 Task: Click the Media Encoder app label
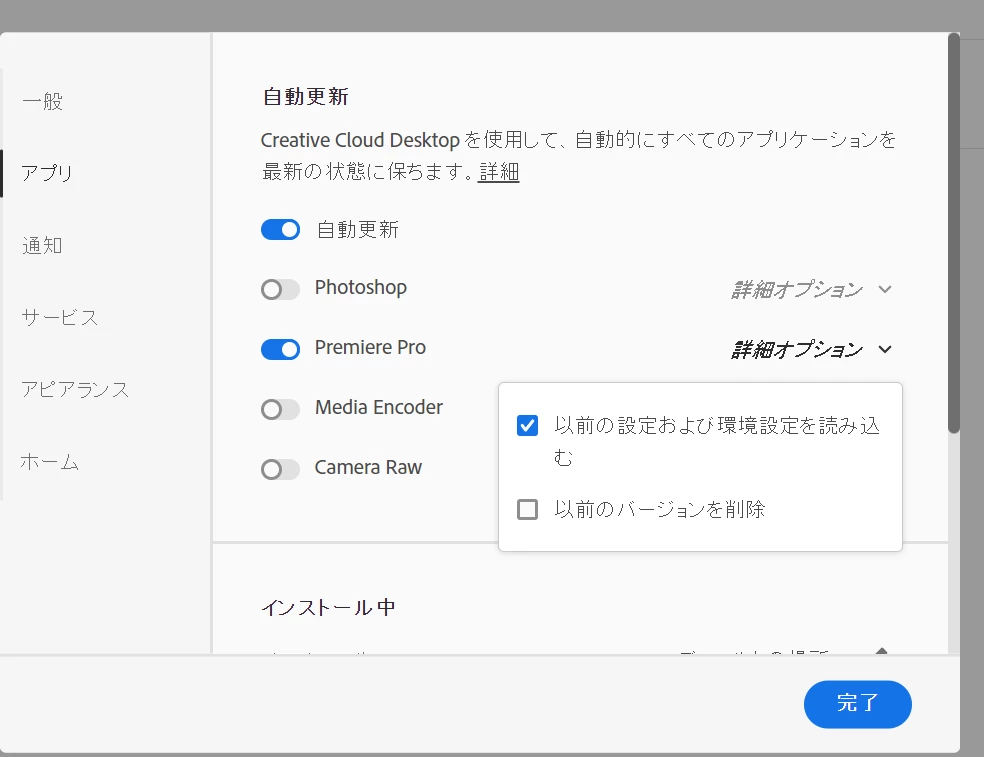click(x=379, y=407)
